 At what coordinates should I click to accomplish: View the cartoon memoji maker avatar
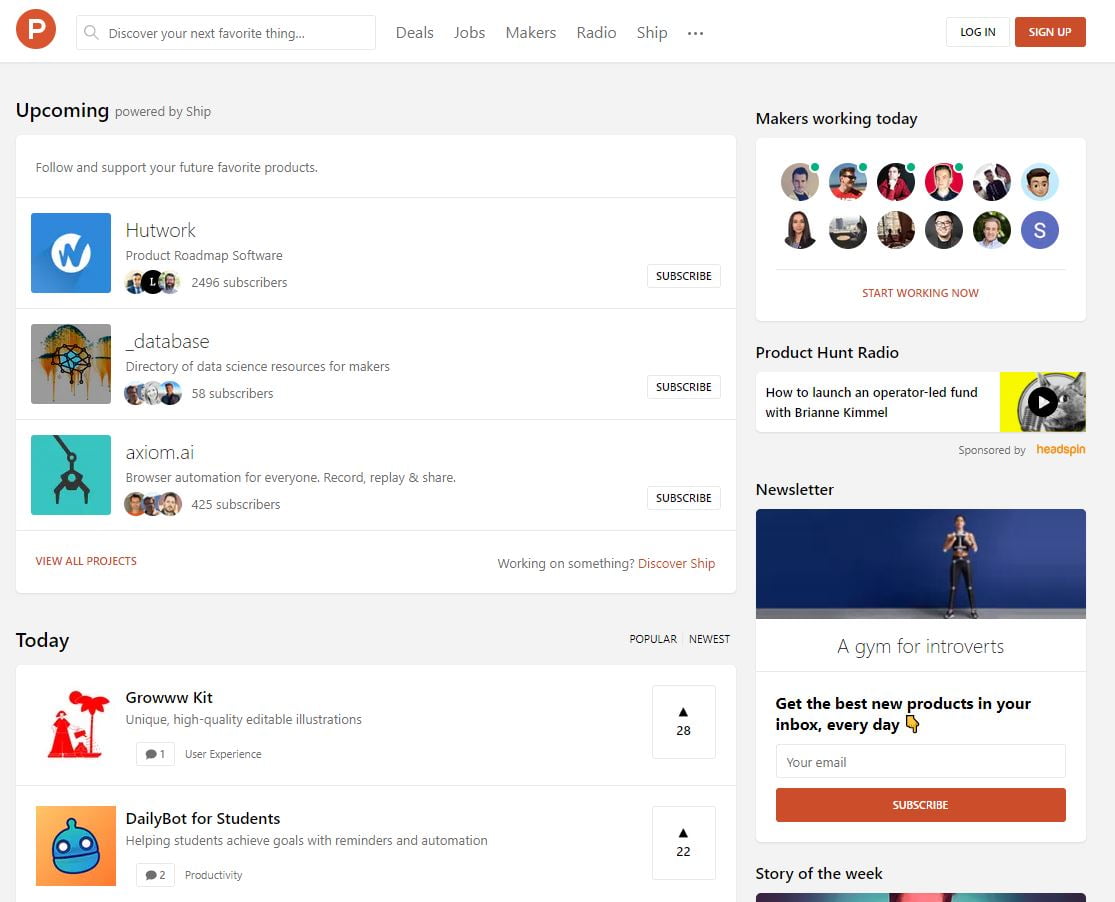click(1040, 181)
